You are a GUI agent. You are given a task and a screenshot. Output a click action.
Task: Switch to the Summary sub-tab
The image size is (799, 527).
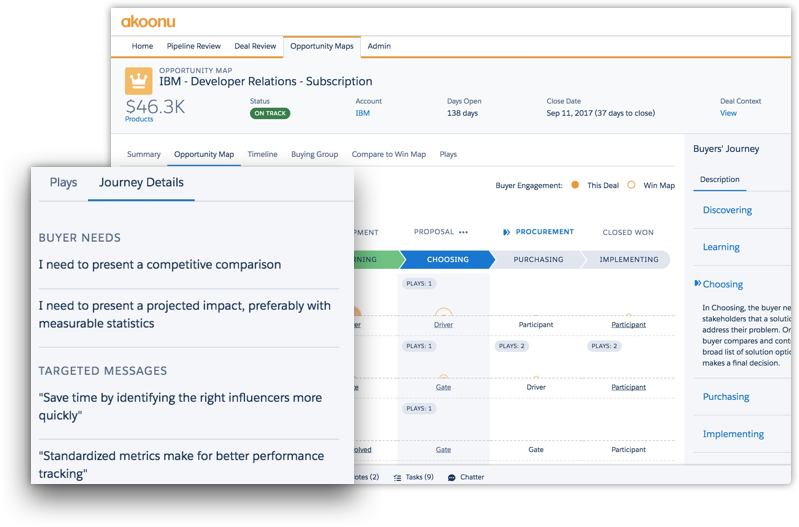pos(144,154)
